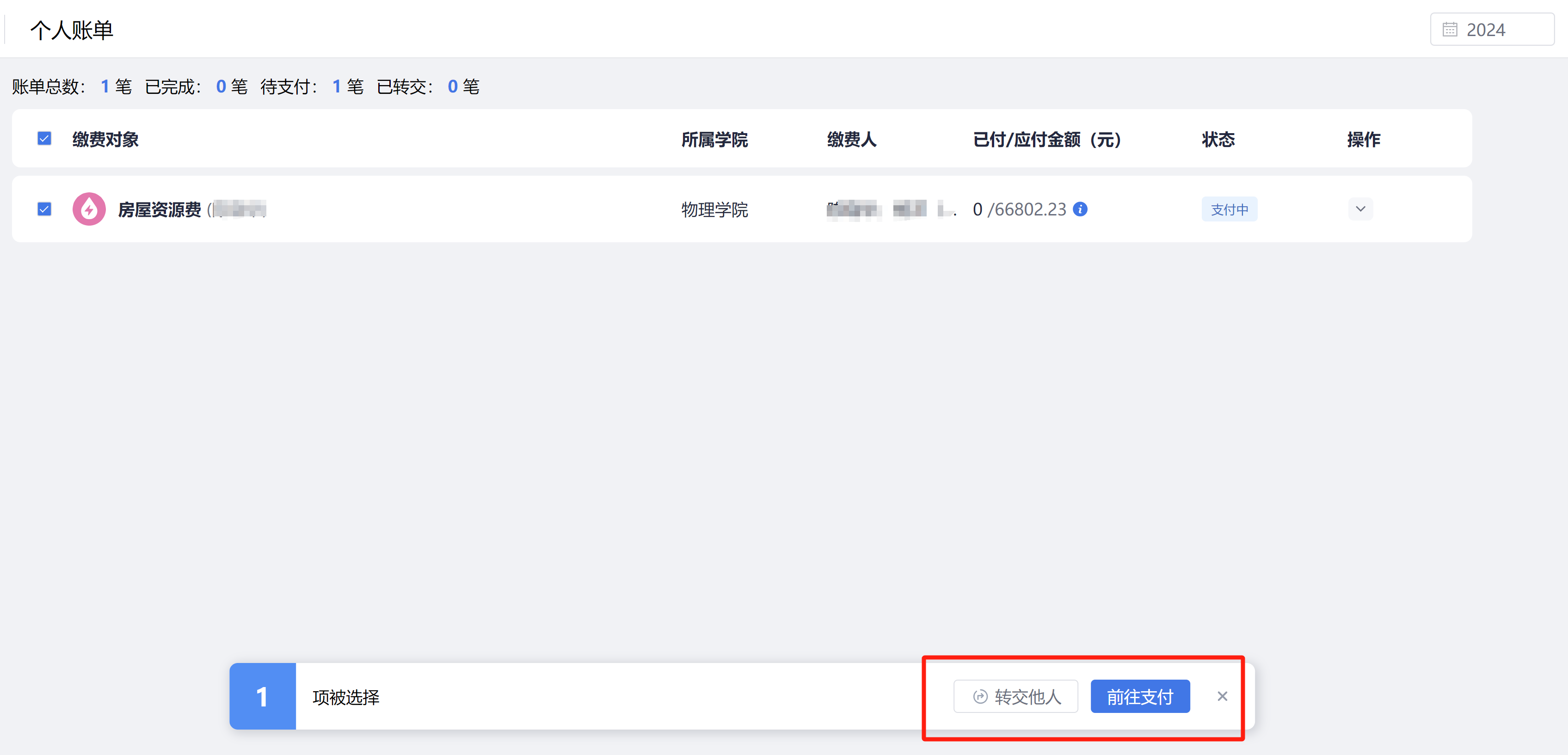Expand the row's 操作 chevron dropdown
The height and width of the screenshot is (755, 1568).
(1360, 209)
